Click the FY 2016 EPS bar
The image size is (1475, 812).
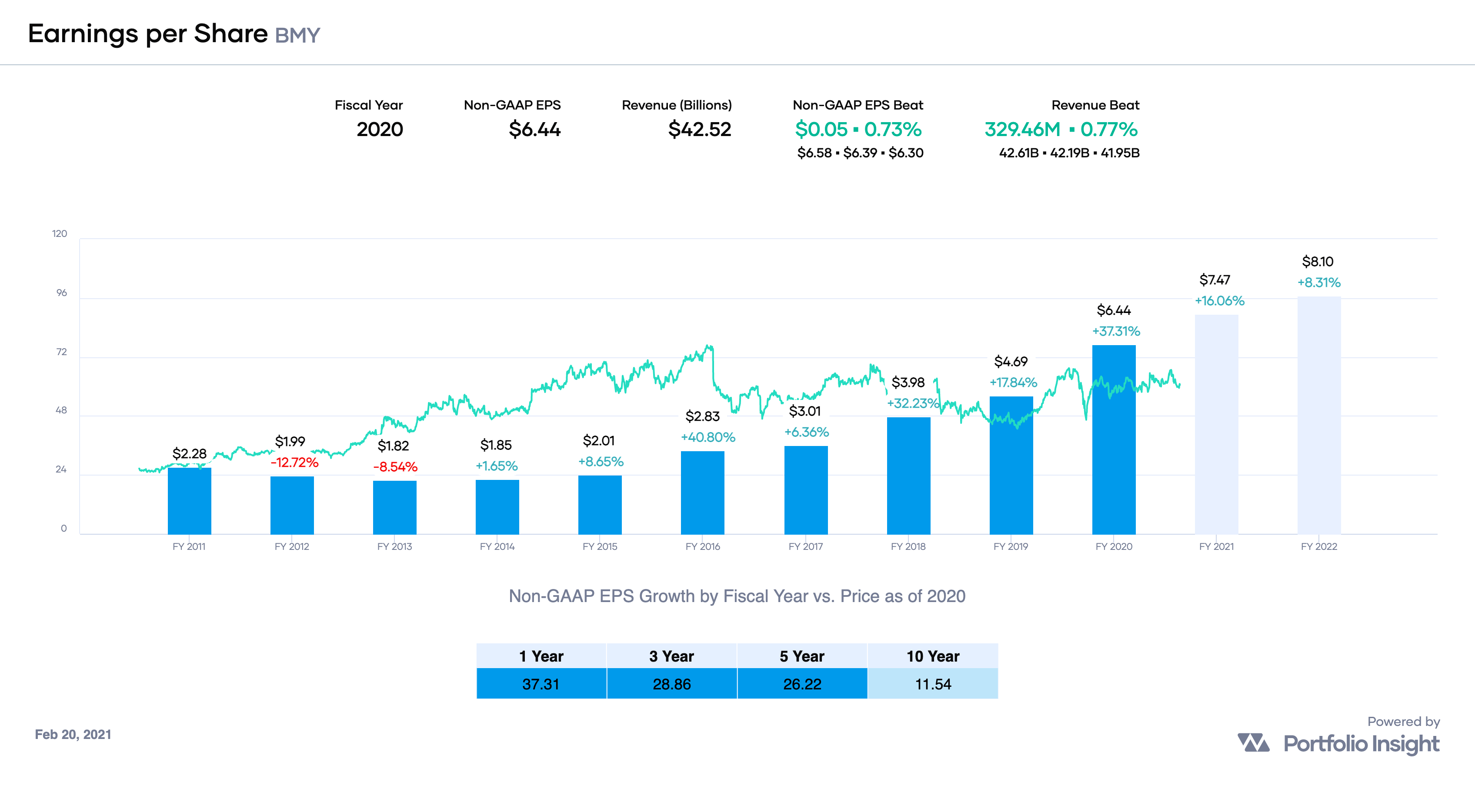(x=703, y=493)
